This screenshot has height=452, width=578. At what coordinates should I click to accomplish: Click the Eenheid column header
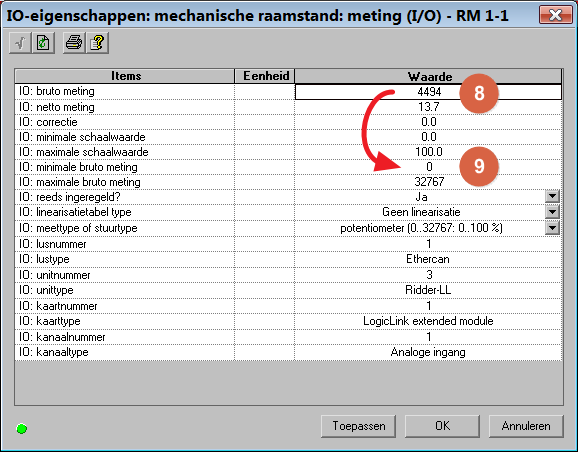tap(265, 76)
